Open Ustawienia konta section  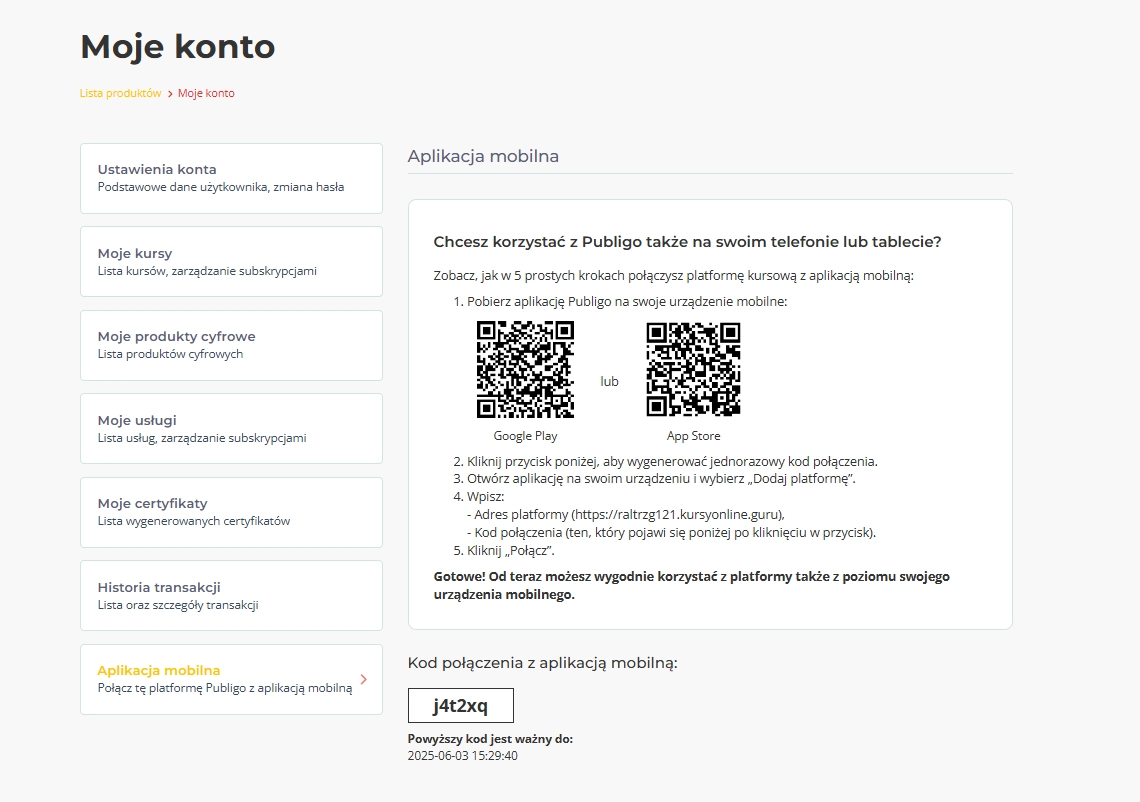click(x=231, y=178)
